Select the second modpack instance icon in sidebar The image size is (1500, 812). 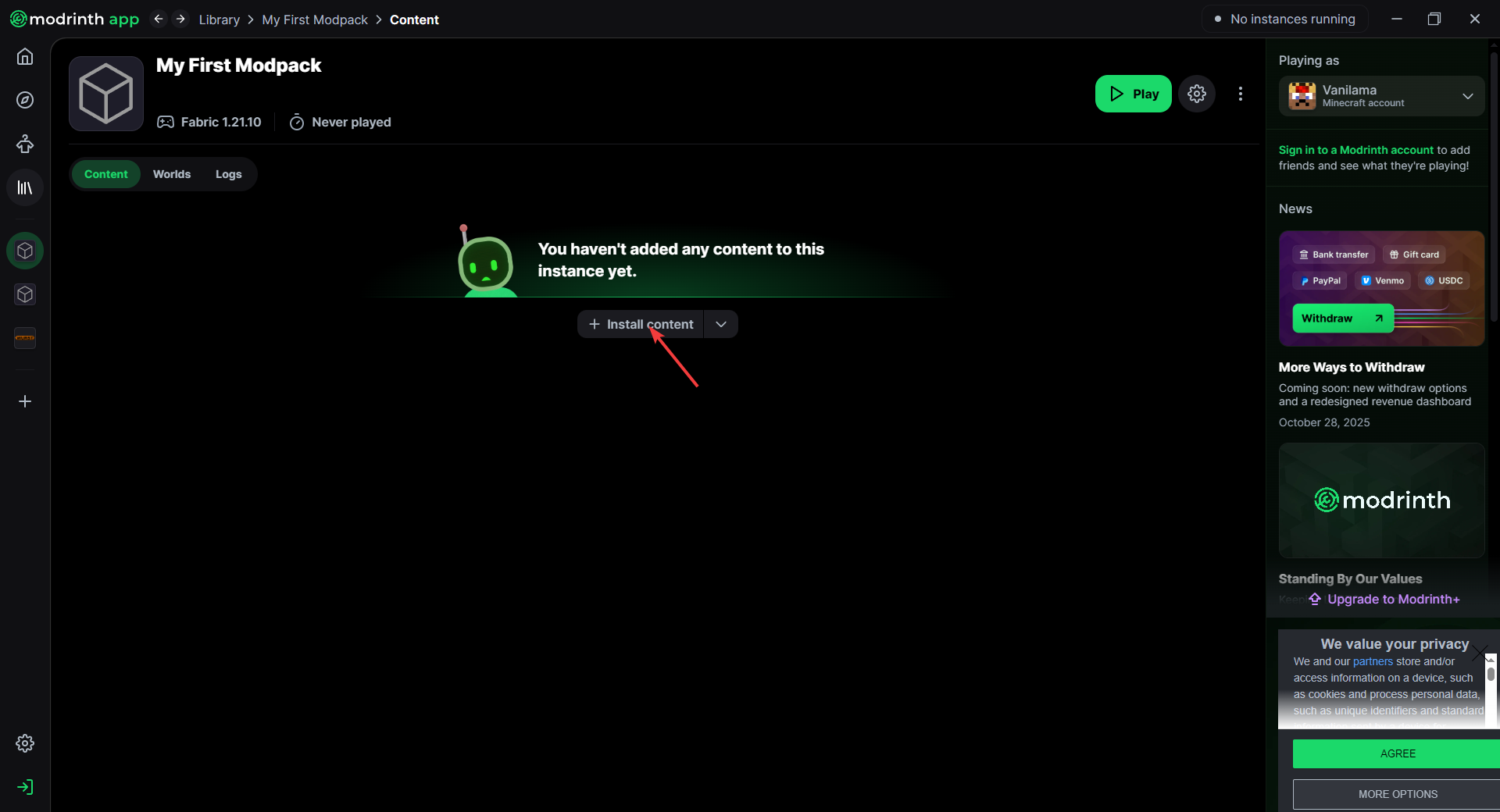25,294
